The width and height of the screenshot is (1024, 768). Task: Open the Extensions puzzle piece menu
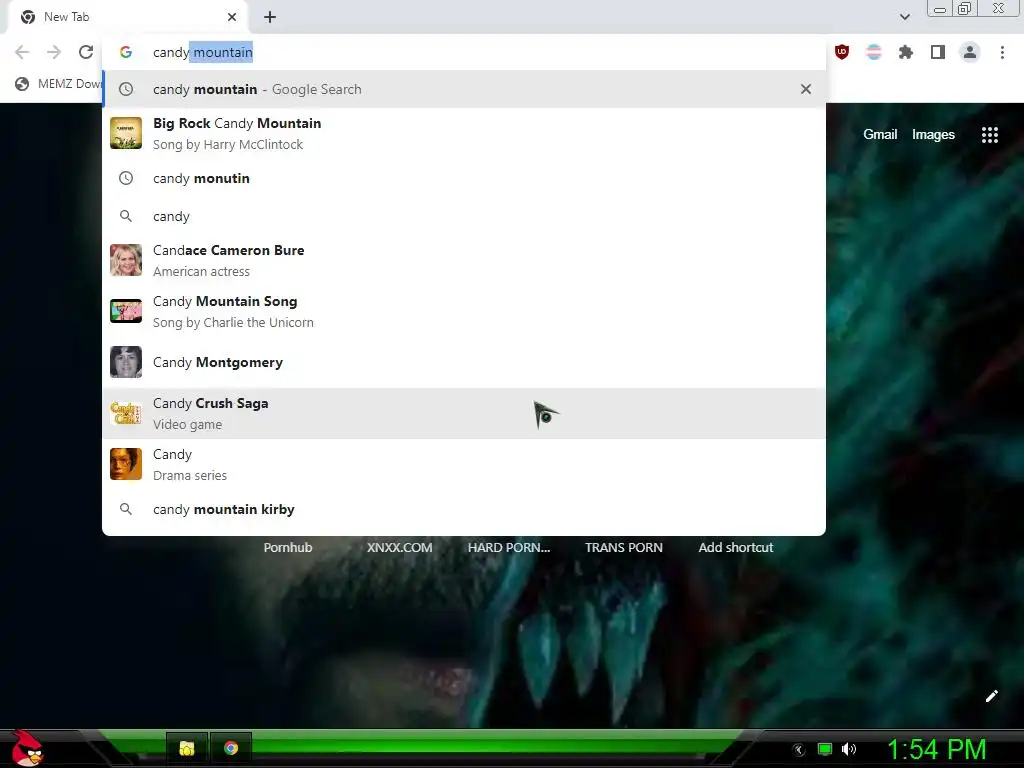click(906, 52)
